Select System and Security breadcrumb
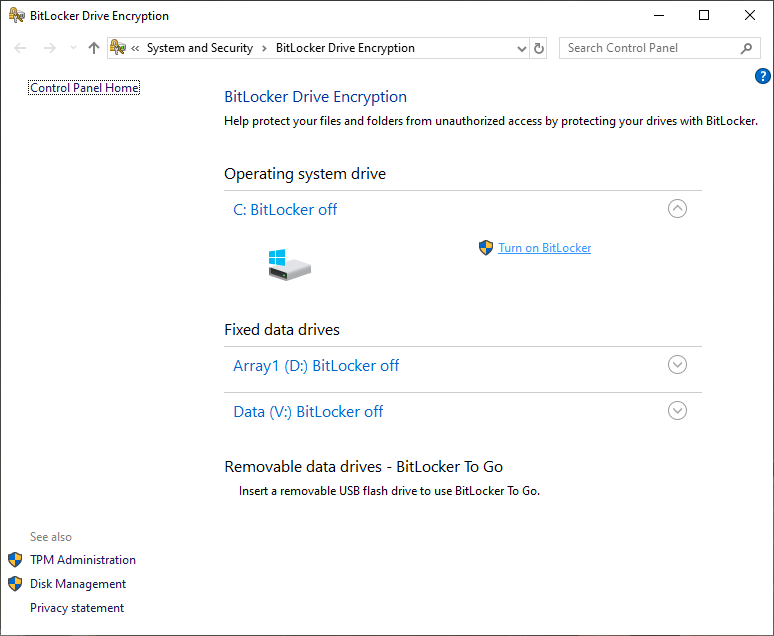The height and width of the screenshot is (636, 774). click(199, 48)
